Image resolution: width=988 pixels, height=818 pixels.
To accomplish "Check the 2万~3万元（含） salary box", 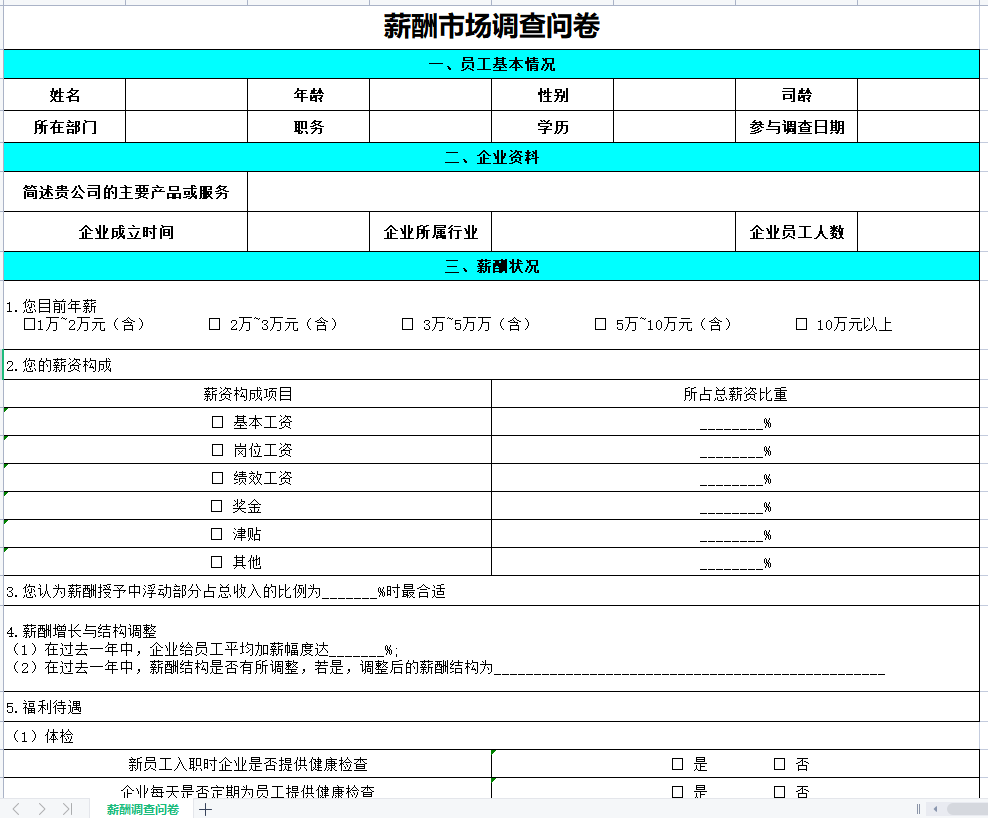I will (214, 324).
